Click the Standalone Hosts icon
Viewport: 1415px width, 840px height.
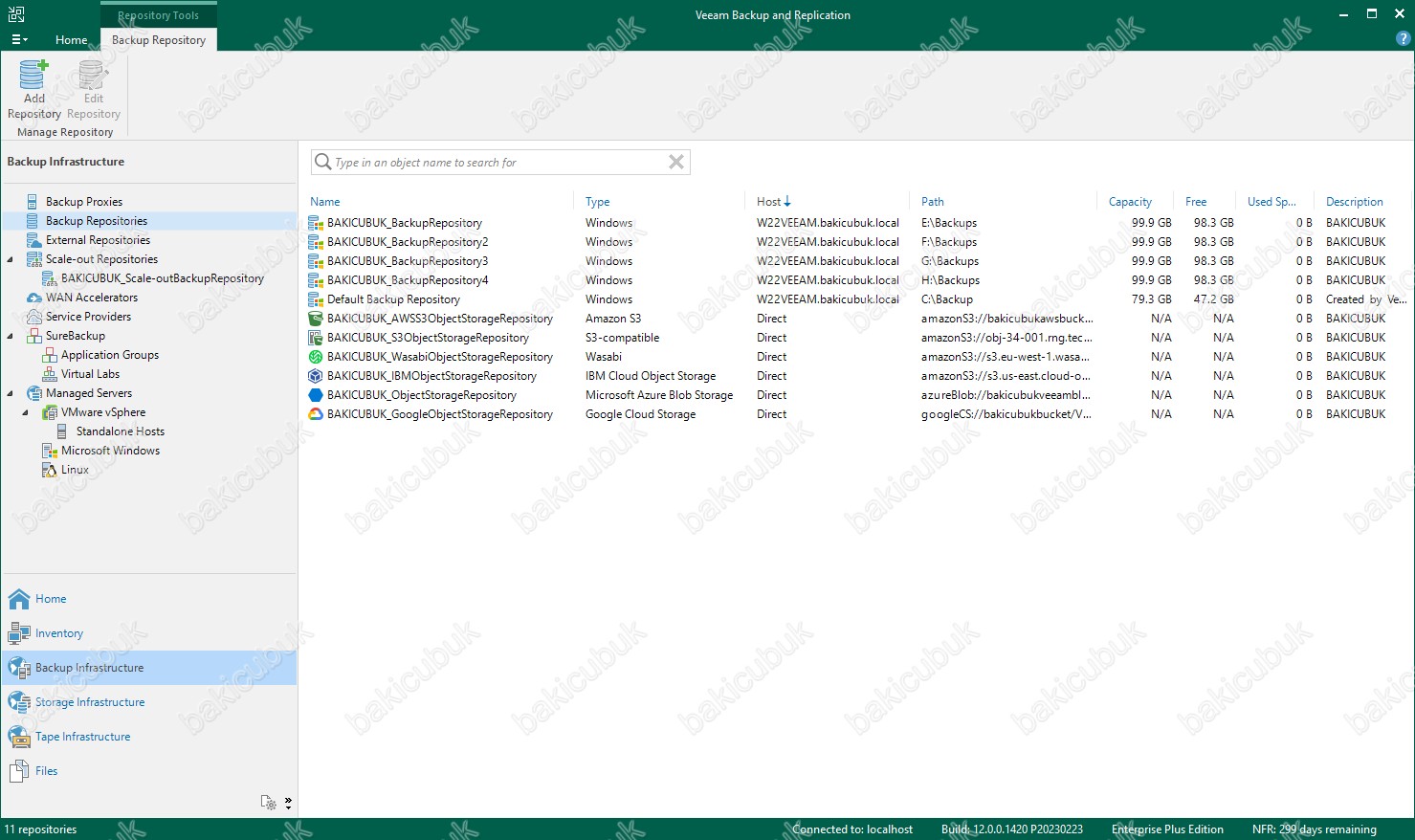click(62, 431)
